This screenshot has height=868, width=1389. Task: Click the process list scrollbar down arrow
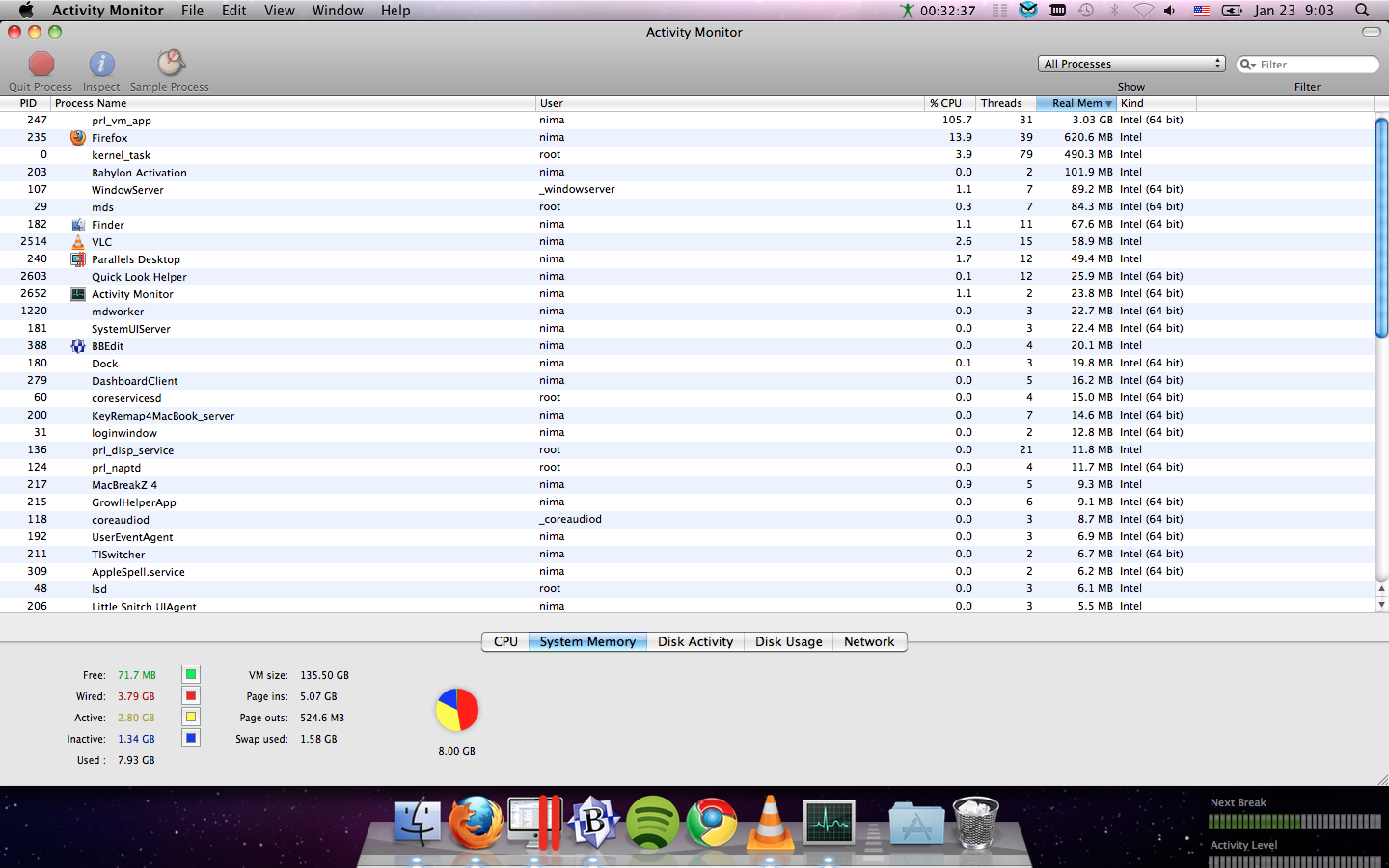click(x=1381, y=605)
